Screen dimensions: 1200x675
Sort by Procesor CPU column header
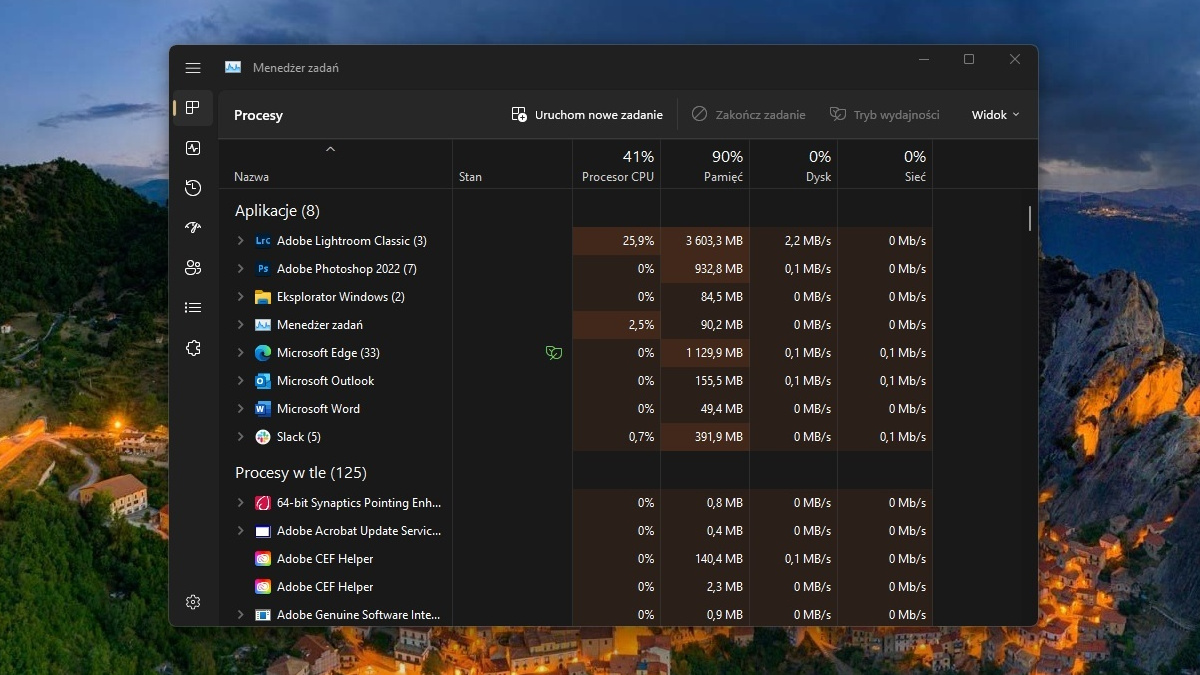[x=617, y=166]
